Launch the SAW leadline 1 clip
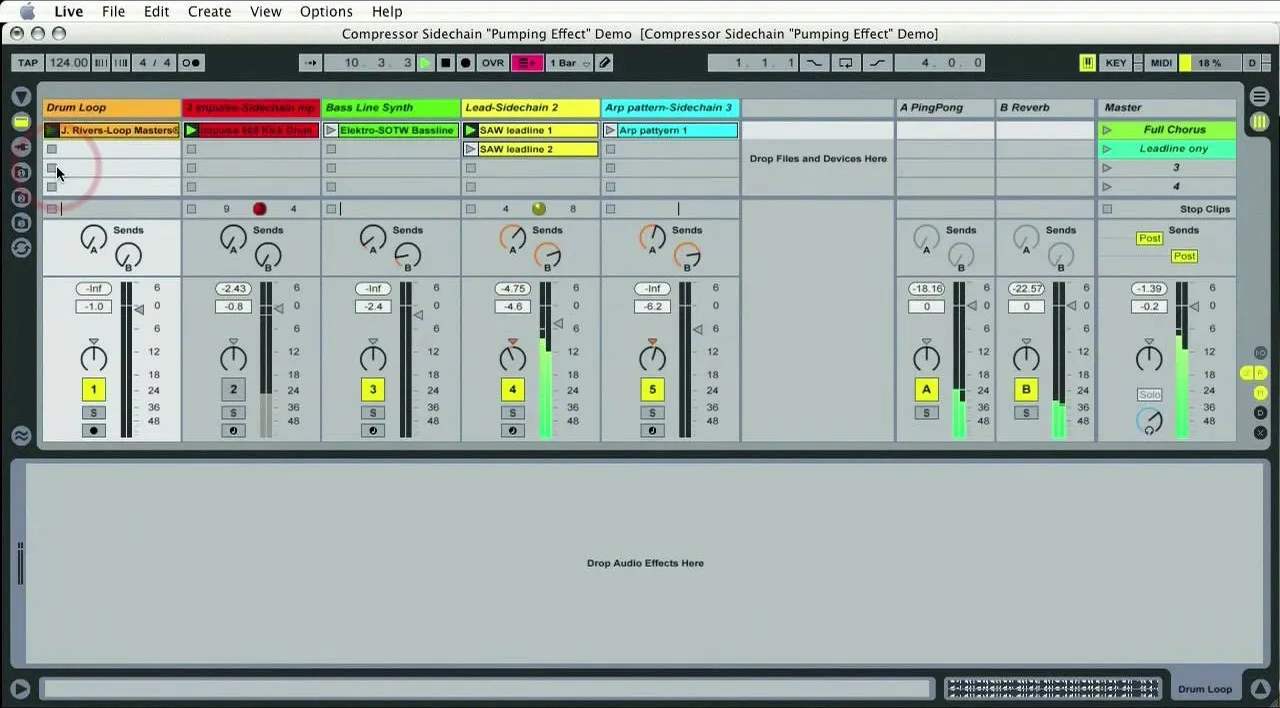 (471, 130)
